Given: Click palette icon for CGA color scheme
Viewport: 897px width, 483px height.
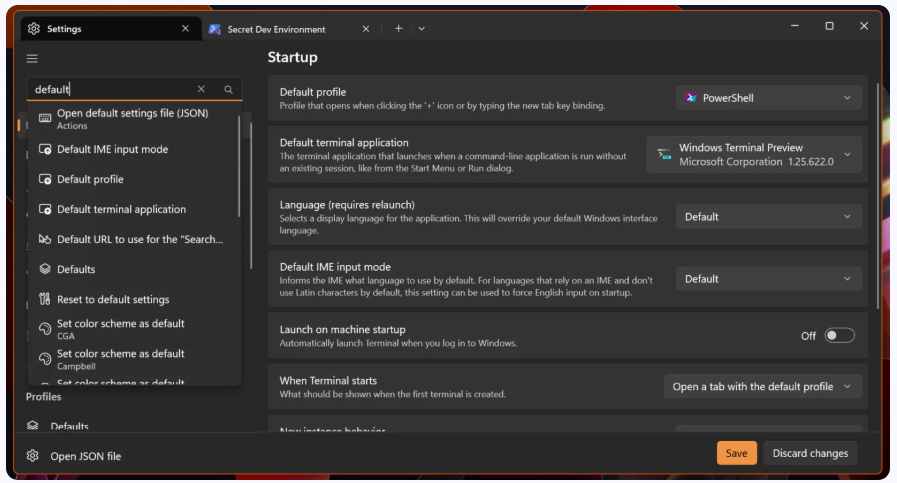Looking at the screenshot, I should tap(45, 328).
